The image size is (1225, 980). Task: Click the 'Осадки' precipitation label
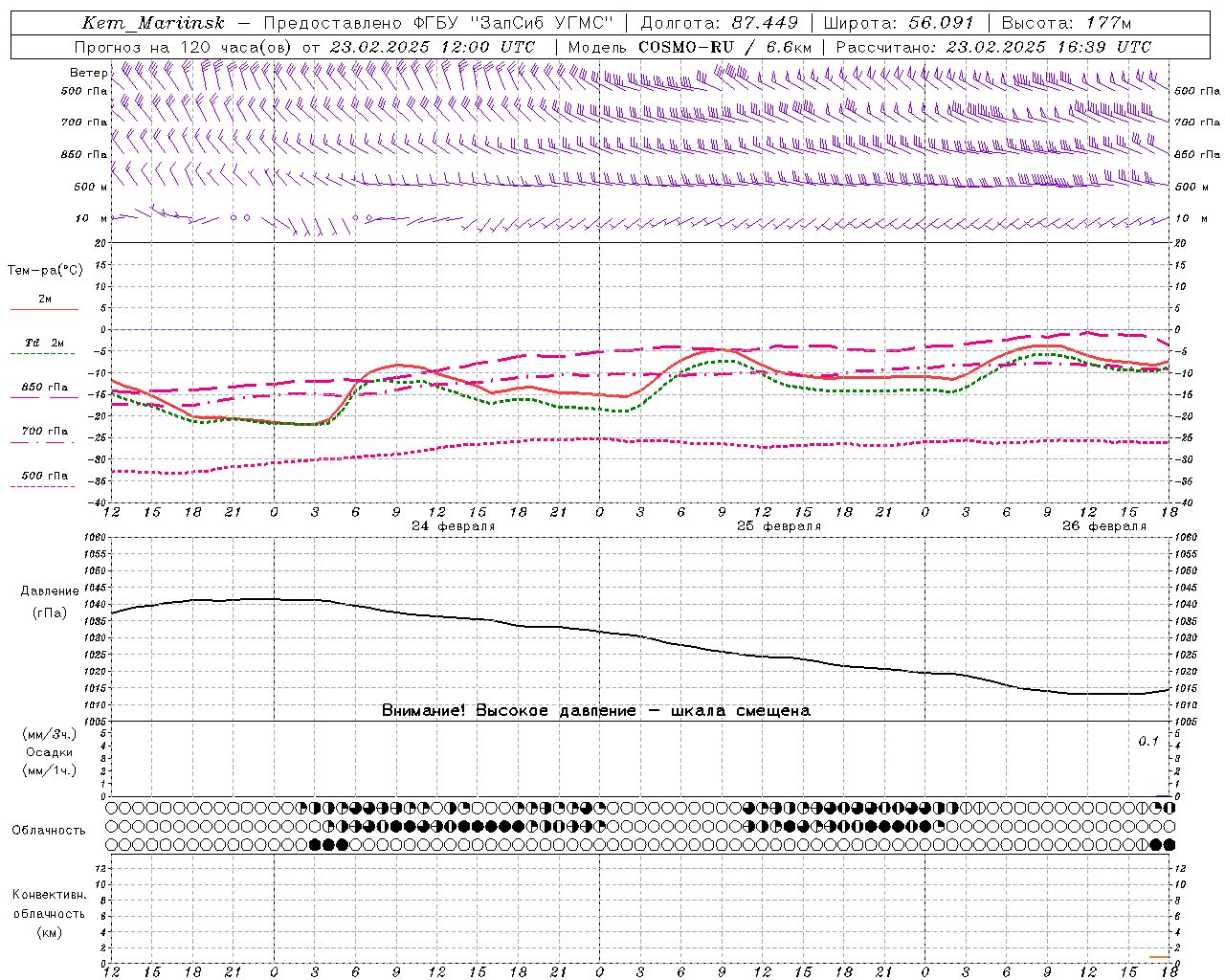(50, 752)
